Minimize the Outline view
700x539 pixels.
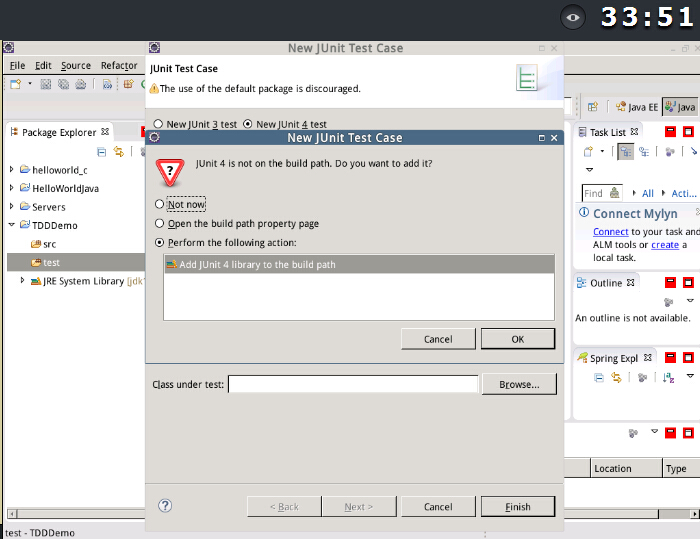coord(670,282)
